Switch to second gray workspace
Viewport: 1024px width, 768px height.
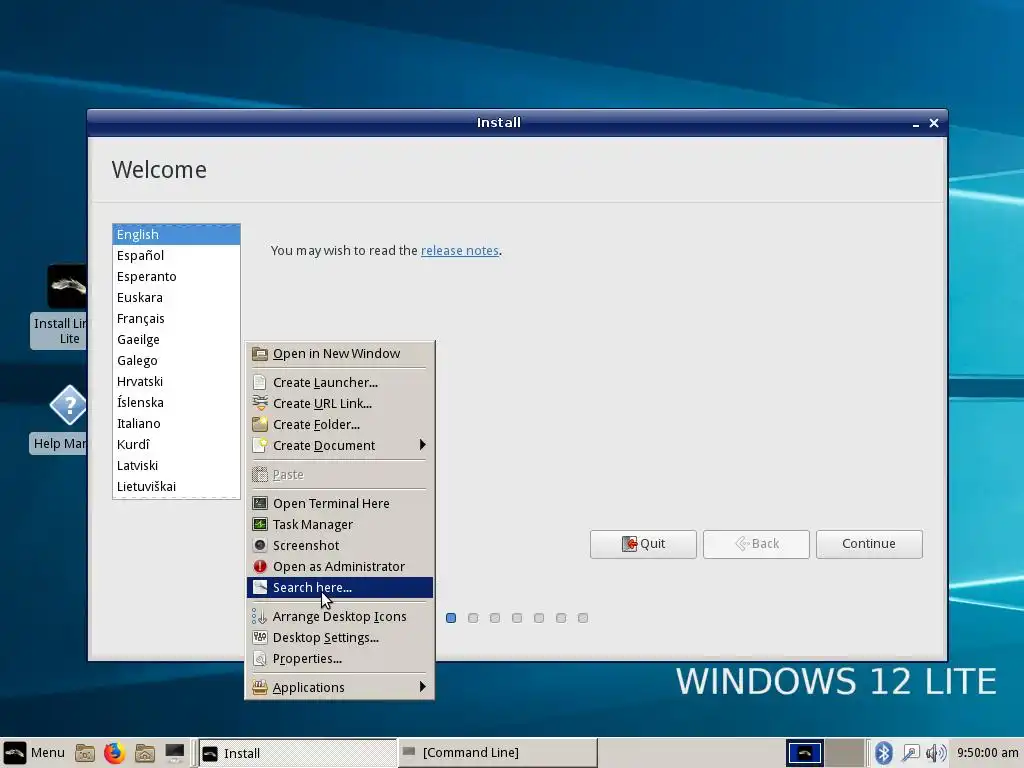(x=845, y=753)
